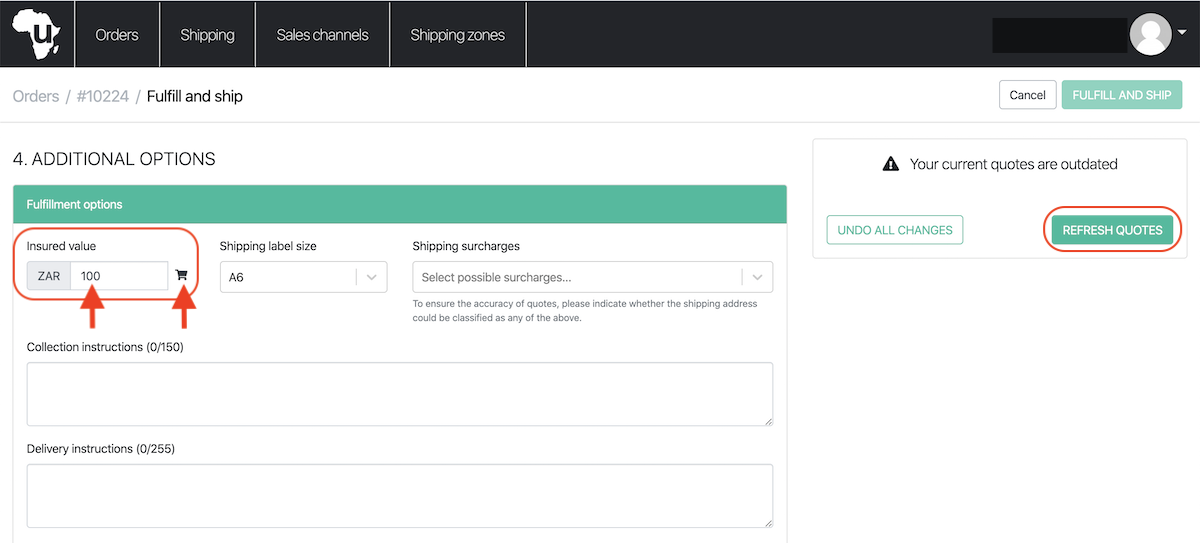Open Shipping zones in top navigation
Viewport: 1200px width, 543px height.
coord(457,35)
